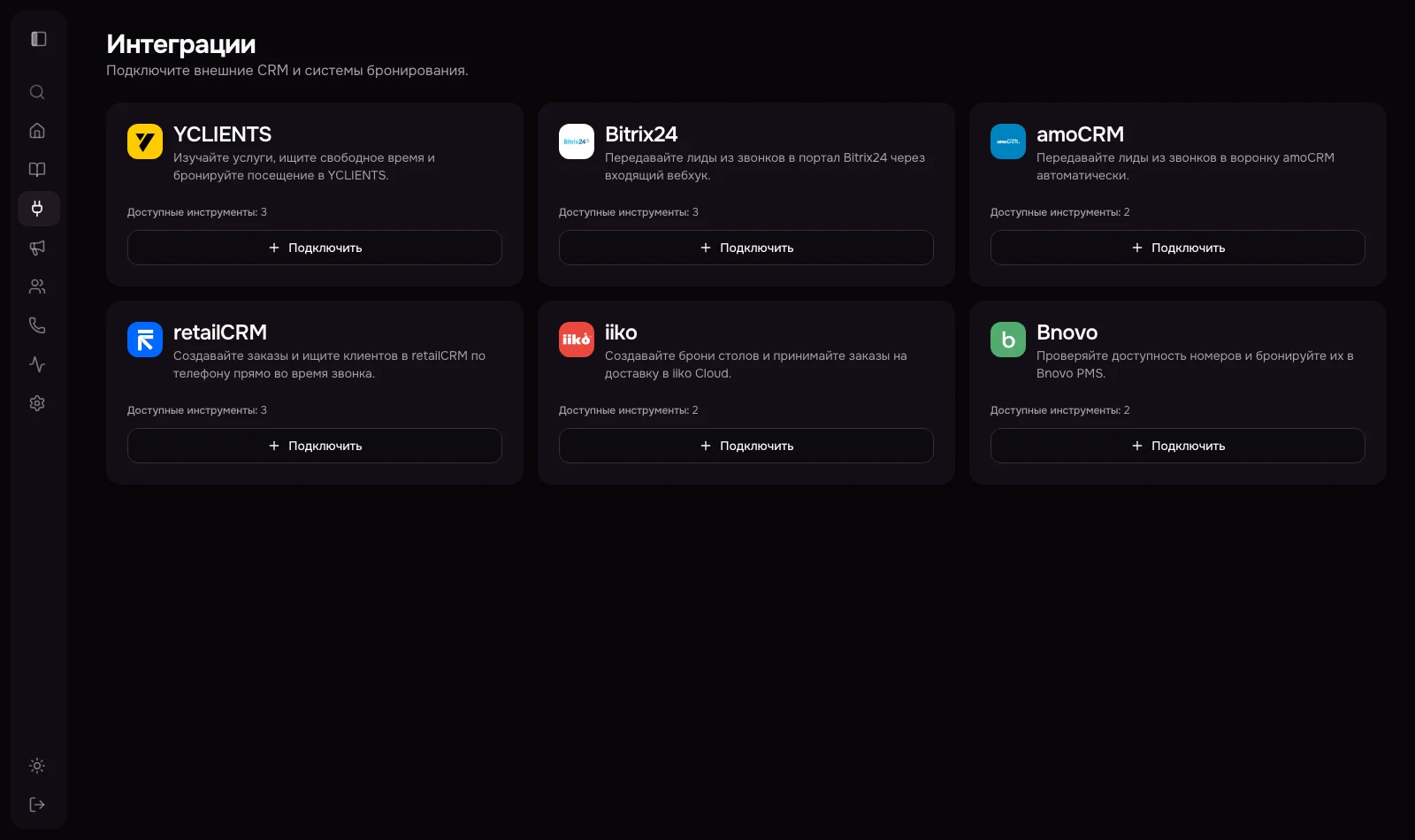
Task: Collapse the sidebar via panel icon
Action: 37,39
